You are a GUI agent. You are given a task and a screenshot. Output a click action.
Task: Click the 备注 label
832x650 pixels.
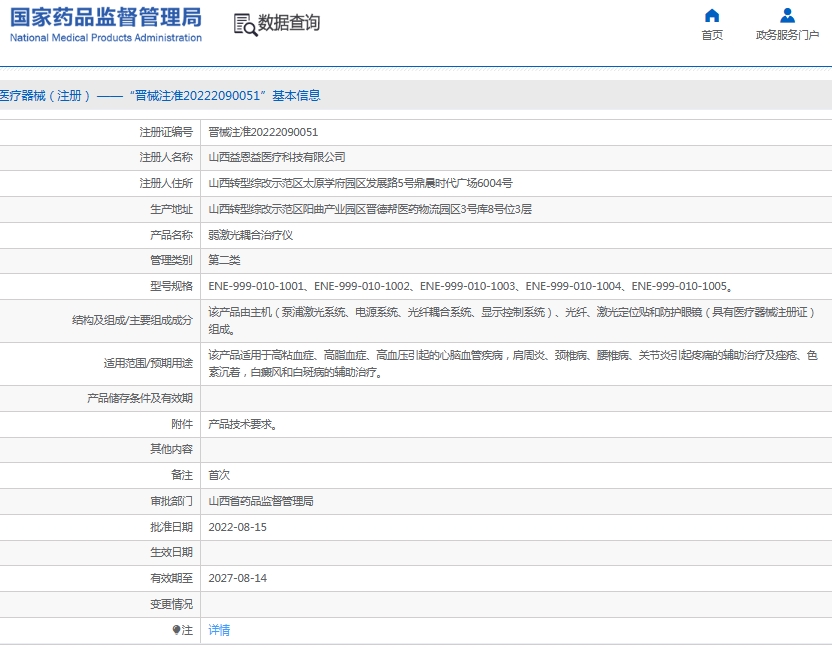(182, 475)
